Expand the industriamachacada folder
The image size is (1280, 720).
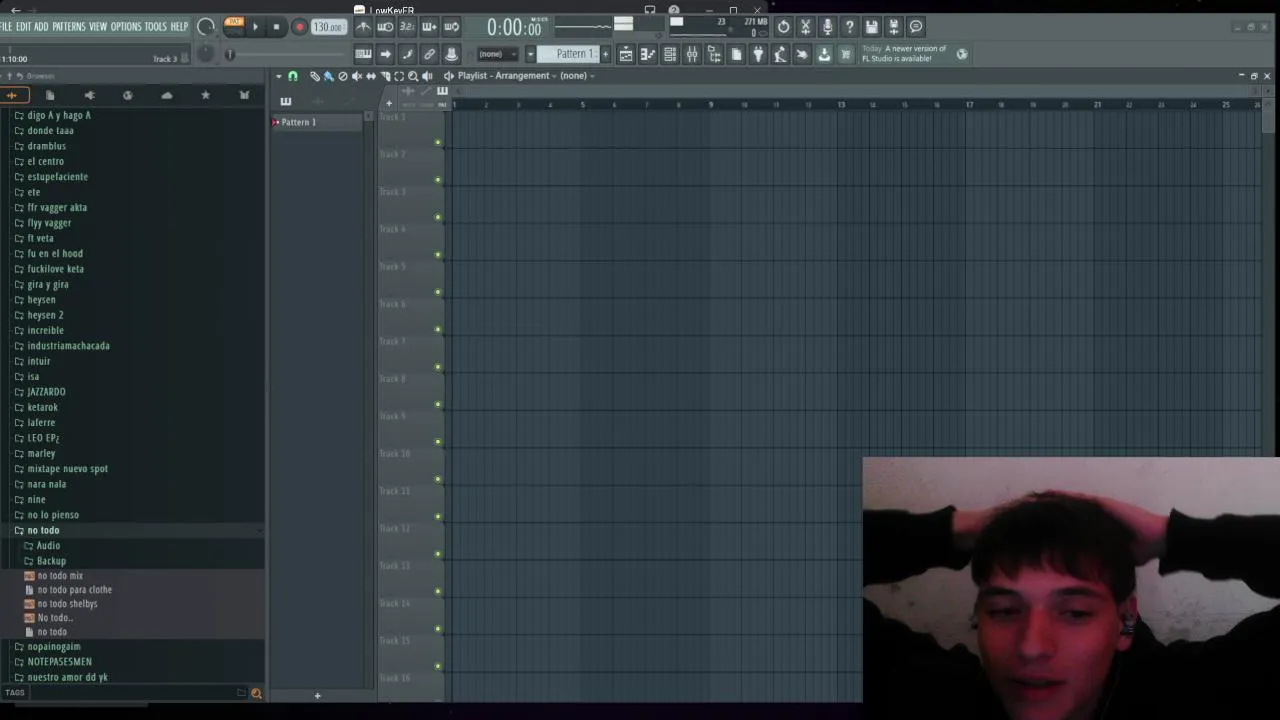tap(68, 345)
